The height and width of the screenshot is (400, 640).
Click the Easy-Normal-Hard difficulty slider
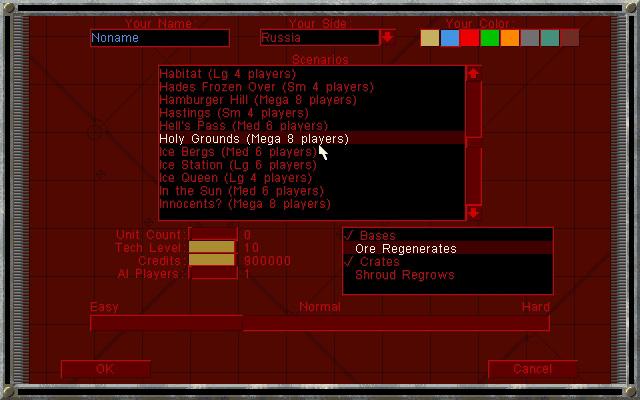click(320, 323)
